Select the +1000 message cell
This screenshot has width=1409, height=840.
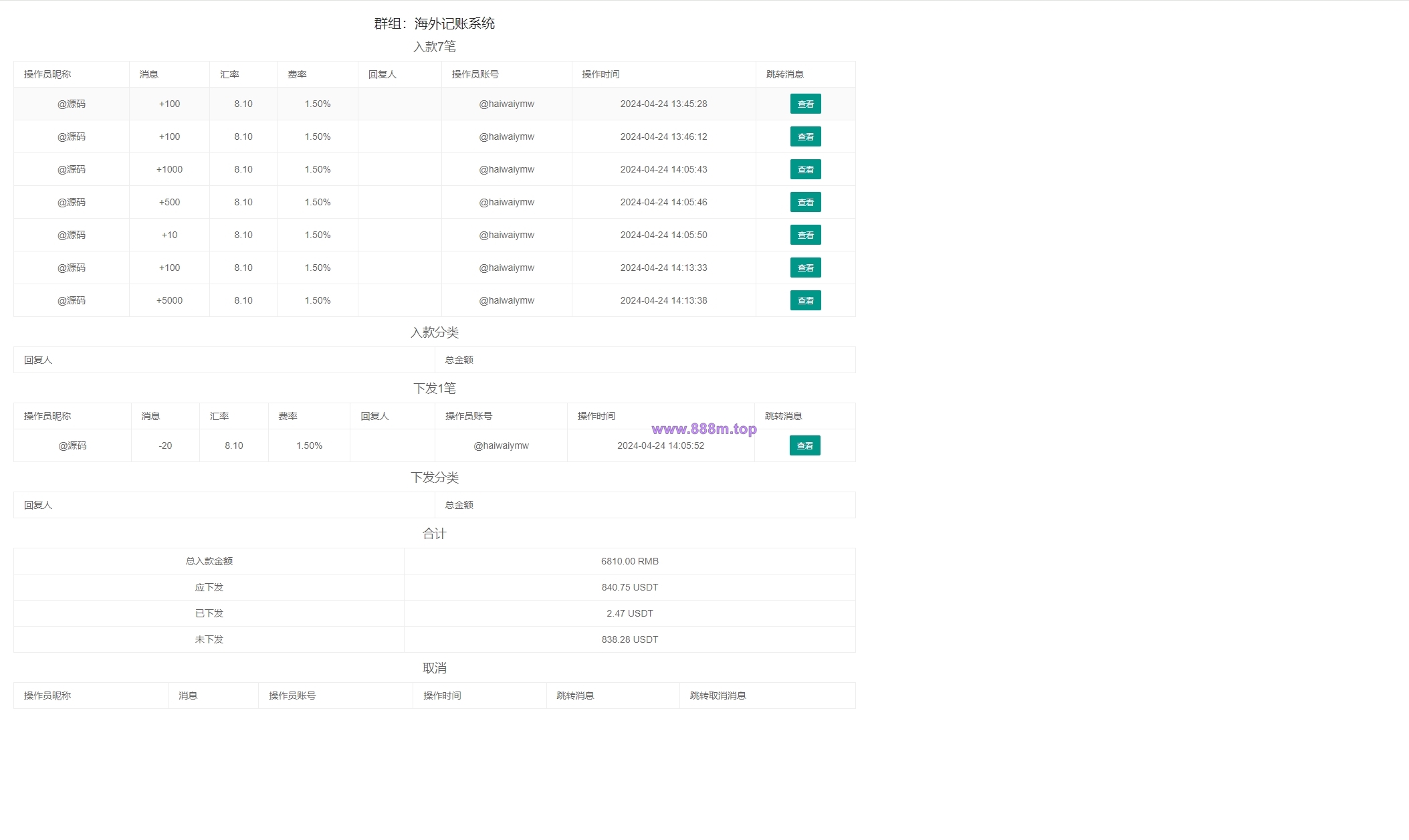point(169,169)
